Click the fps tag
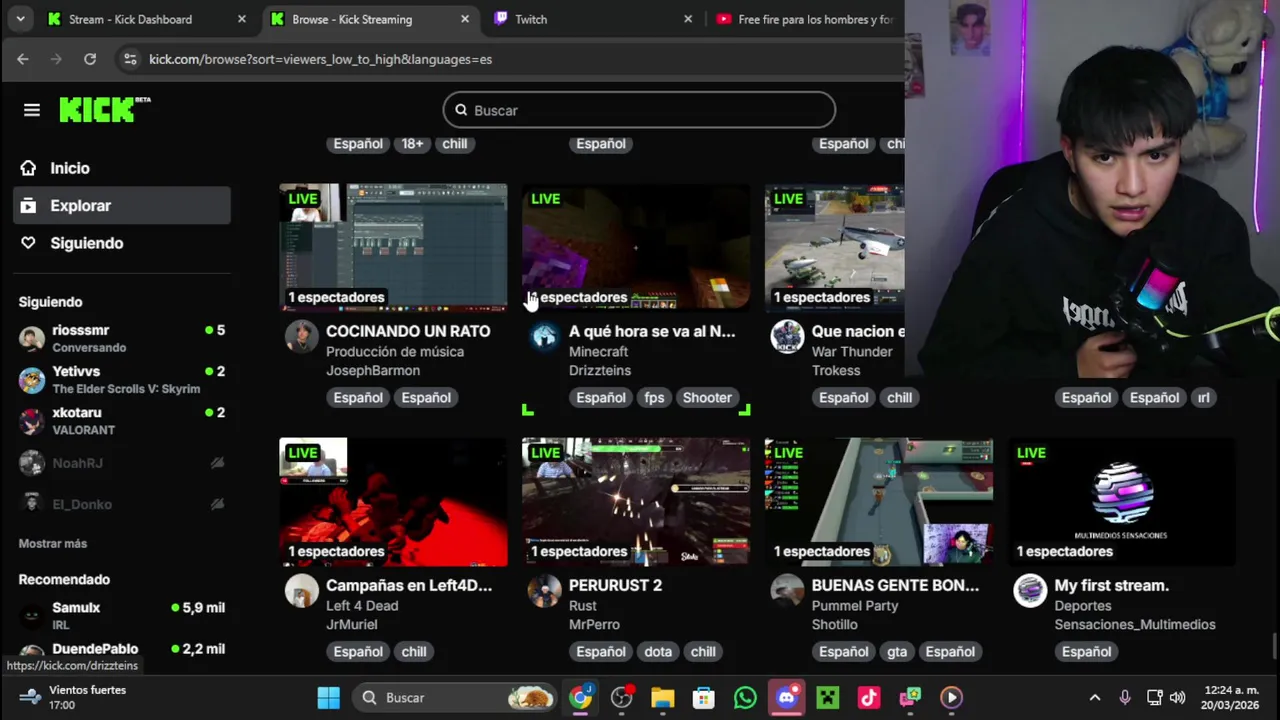 pos(654,397)
